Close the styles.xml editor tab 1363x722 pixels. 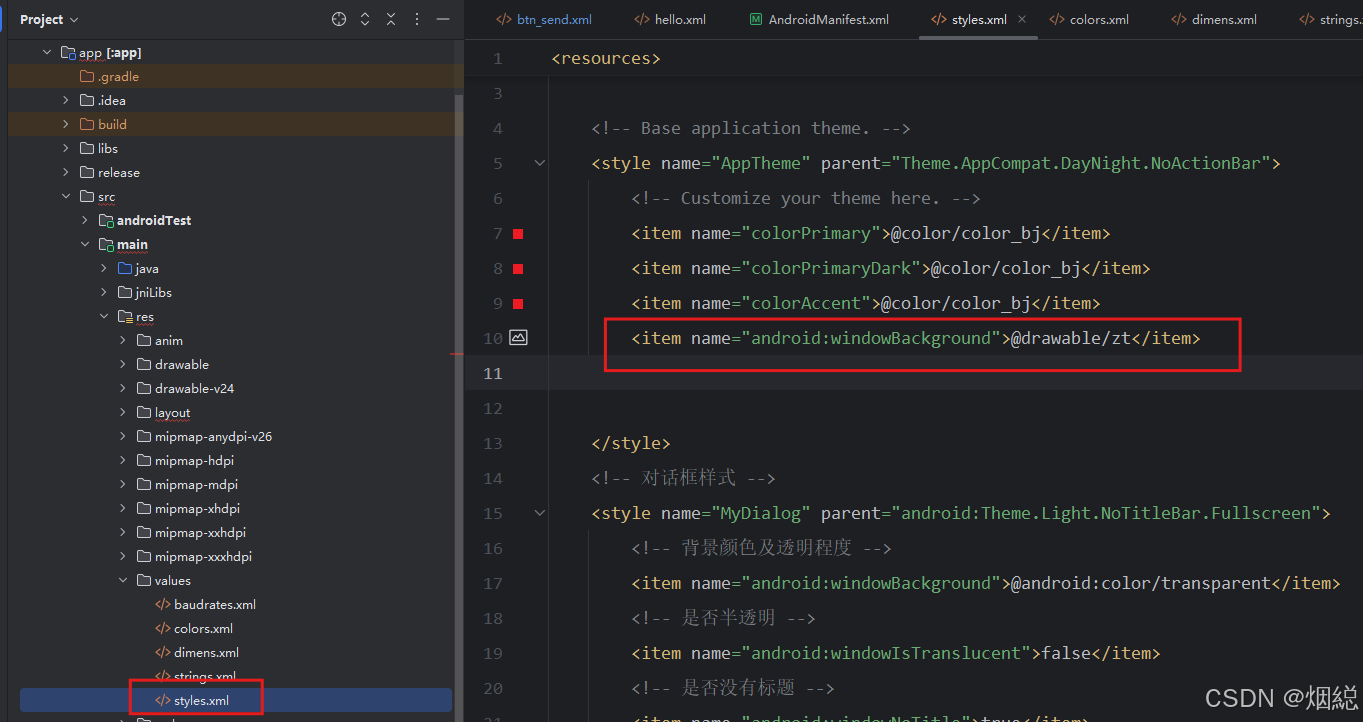[1021, 19]
